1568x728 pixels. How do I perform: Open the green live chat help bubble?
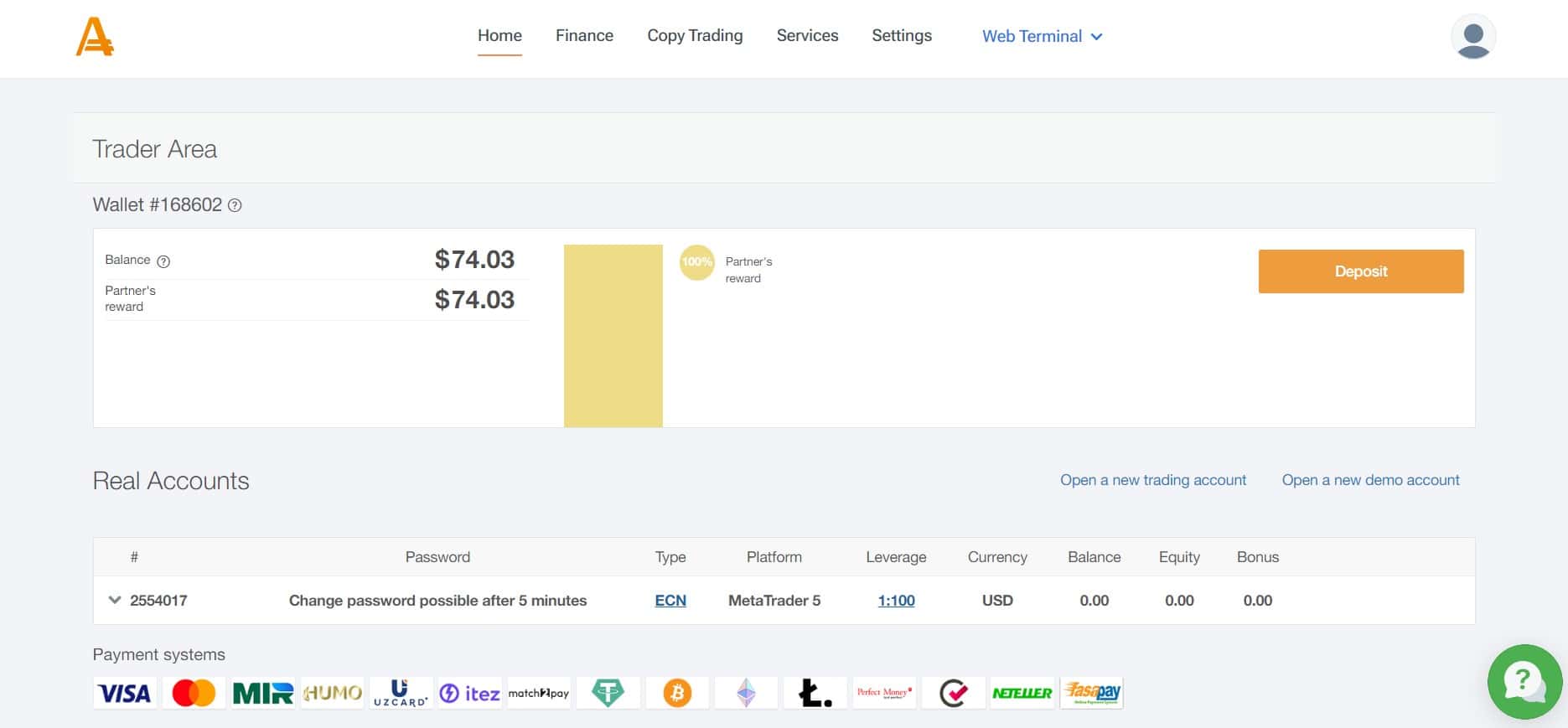(1524, 681)
